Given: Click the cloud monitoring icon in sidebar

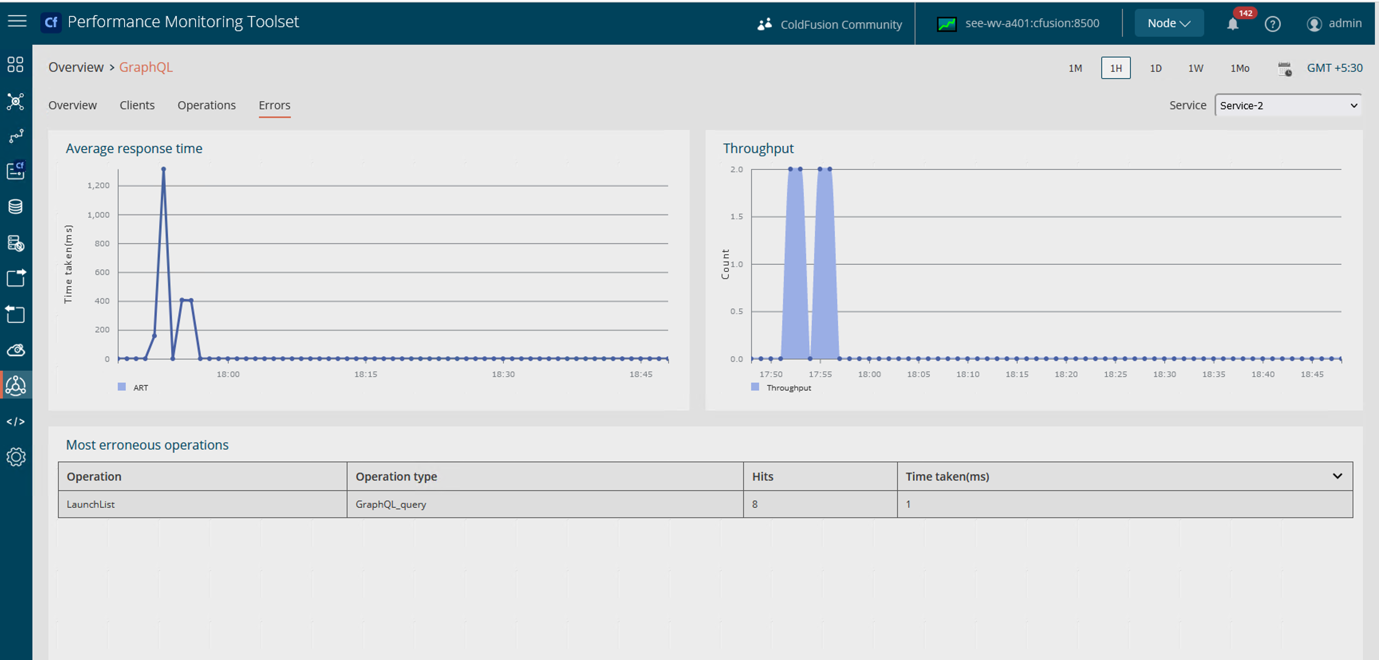Looking at the screenshot, I should coord(15,350).
